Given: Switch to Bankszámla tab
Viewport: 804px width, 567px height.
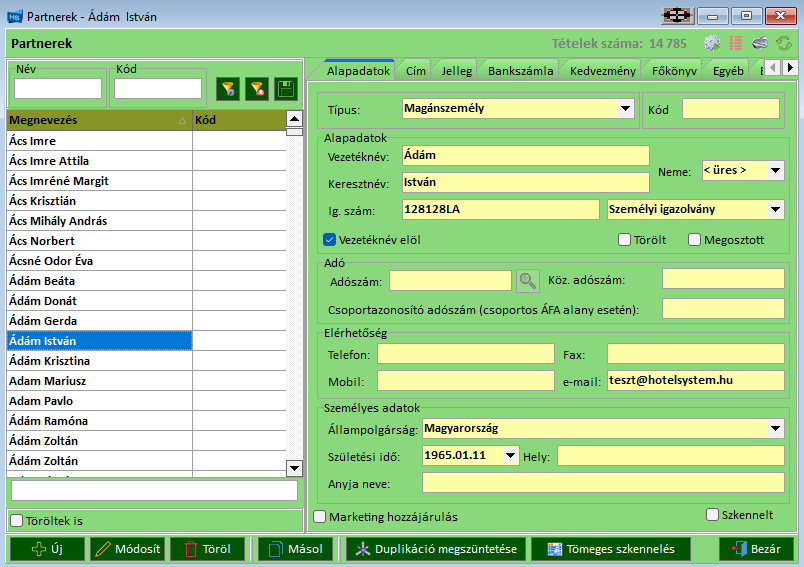Looking at the screenshot, I should pyautogui.click(x=520, y=71).
